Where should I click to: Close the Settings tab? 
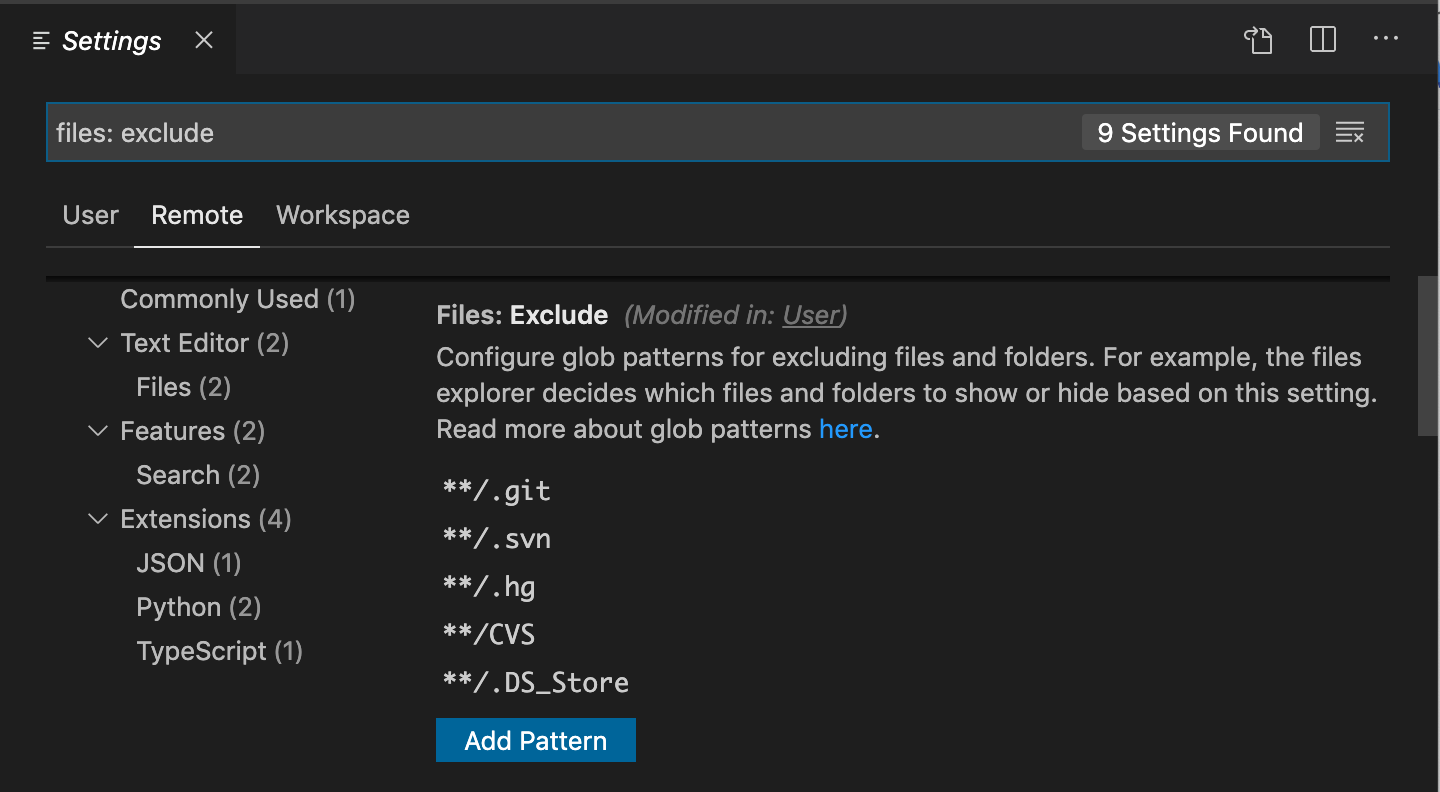point(204,40)
